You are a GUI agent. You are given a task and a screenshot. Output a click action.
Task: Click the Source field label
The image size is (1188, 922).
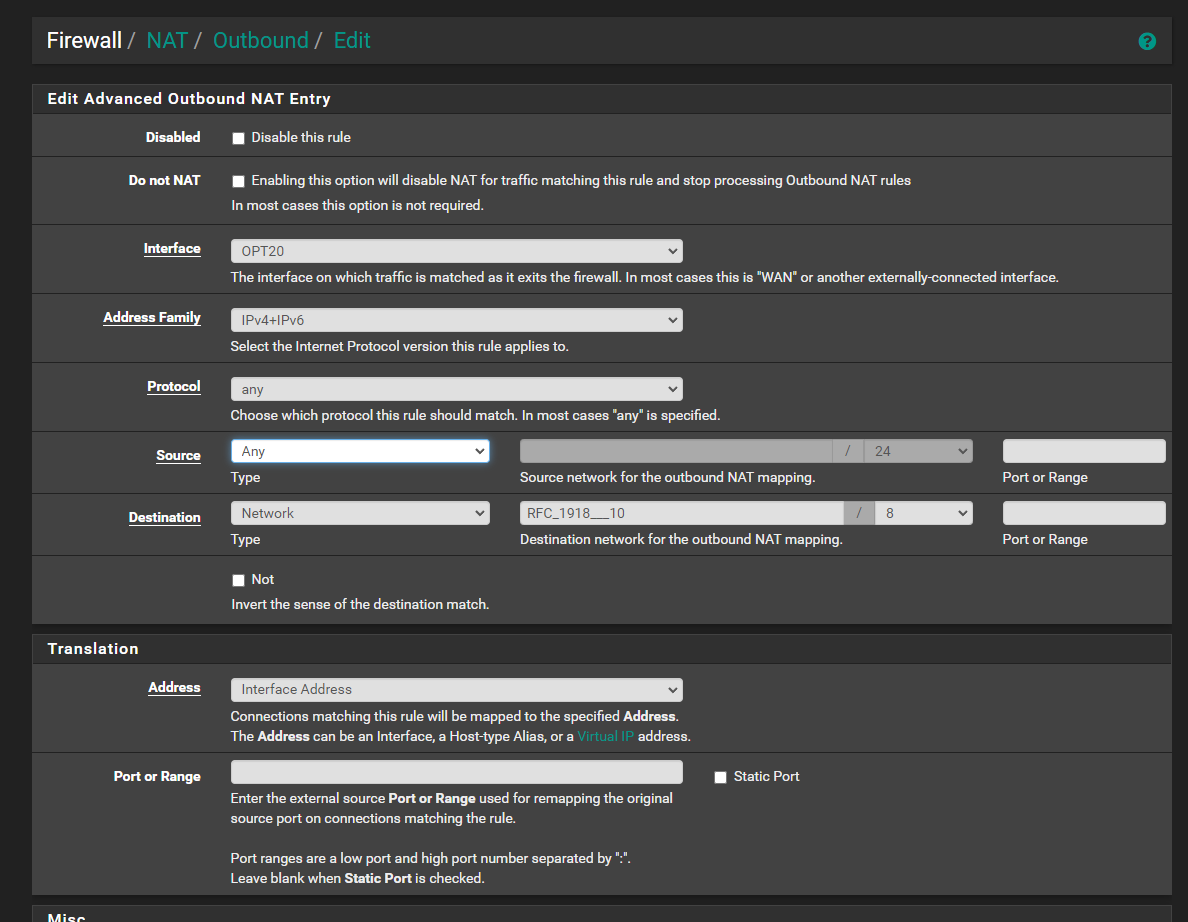coord(178,455)
